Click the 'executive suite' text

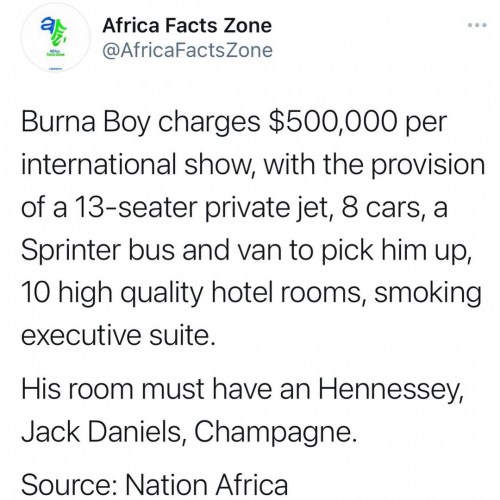click(118, 336)
